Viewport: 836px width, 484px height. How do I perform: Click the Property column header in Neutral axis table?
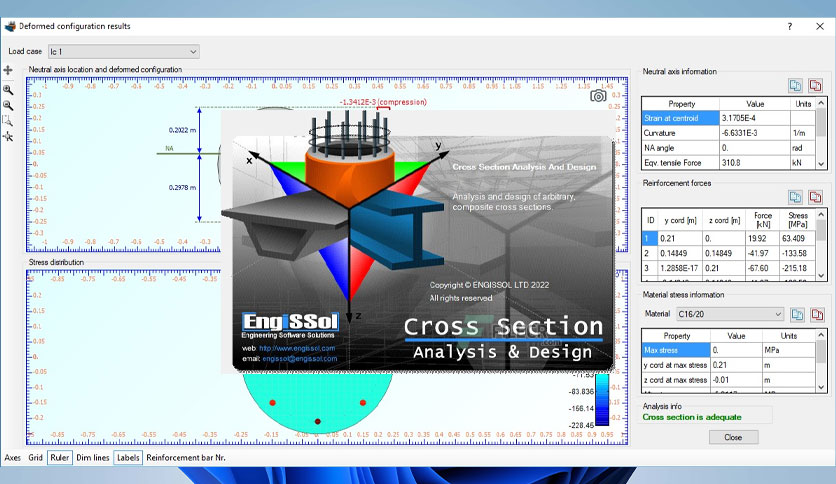tap(681, 104)
